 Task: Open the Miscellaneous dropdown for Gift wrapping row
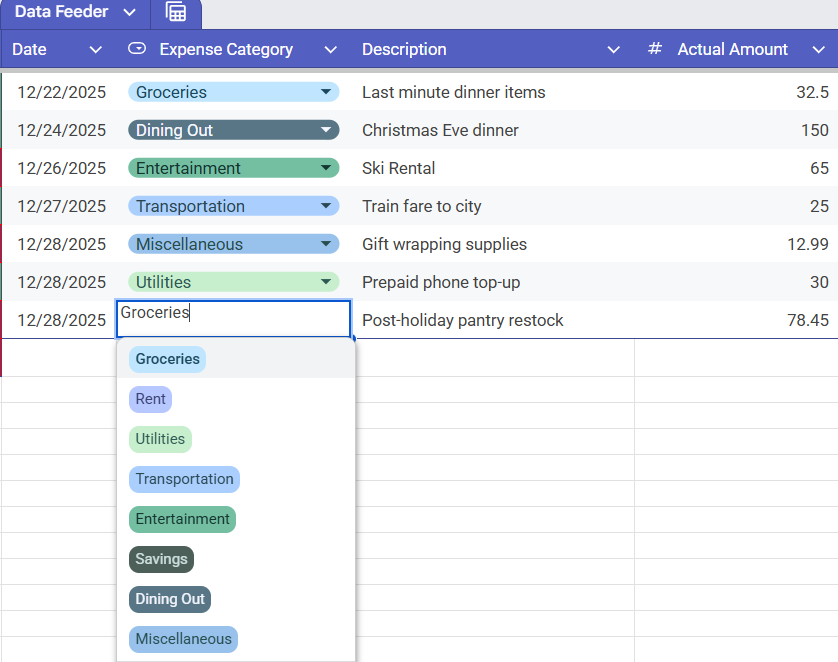point(325,244)
